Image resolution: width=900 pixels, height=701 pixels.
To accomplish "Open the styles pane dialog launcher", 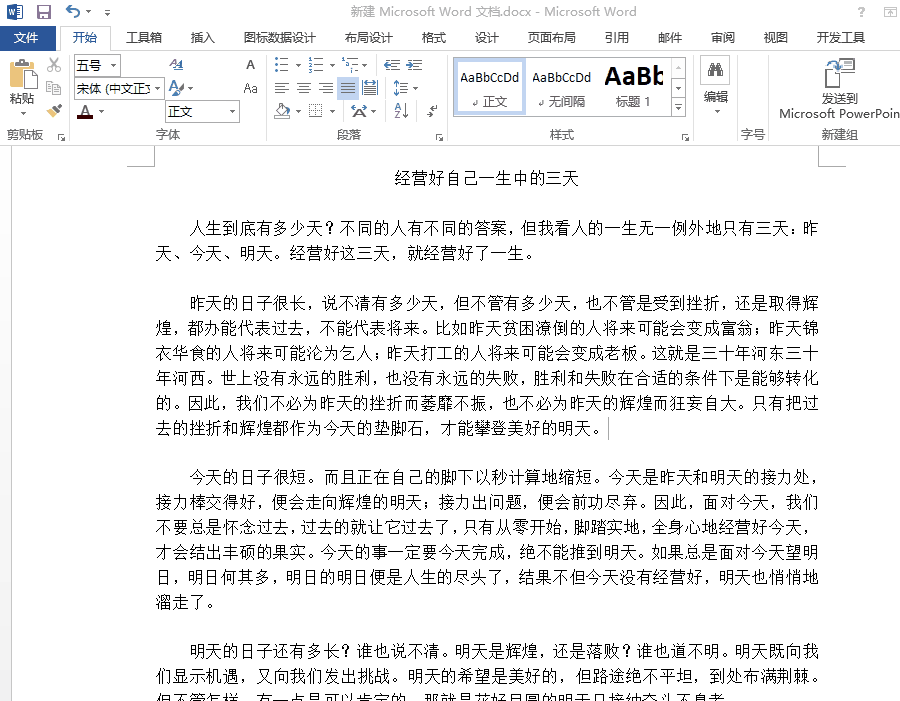I will (x=685, y=137).
